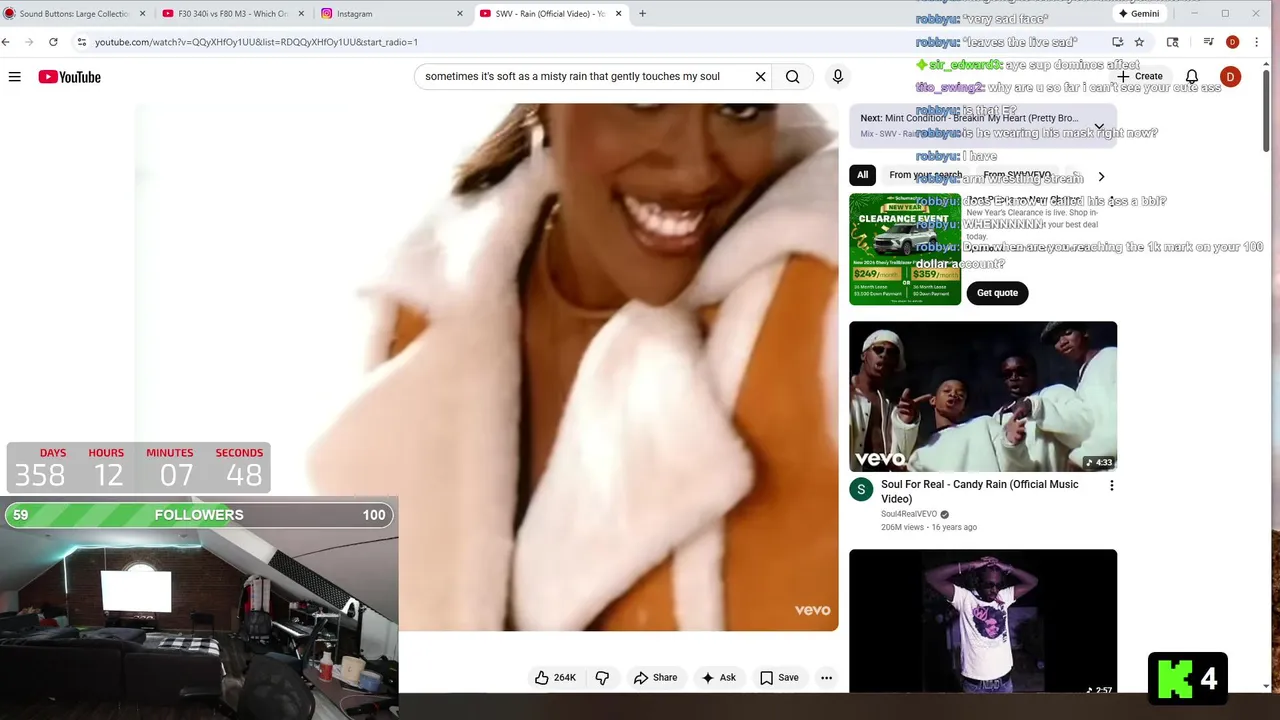Click the address bar URL
1280x720 pixels.
[256, 42]
